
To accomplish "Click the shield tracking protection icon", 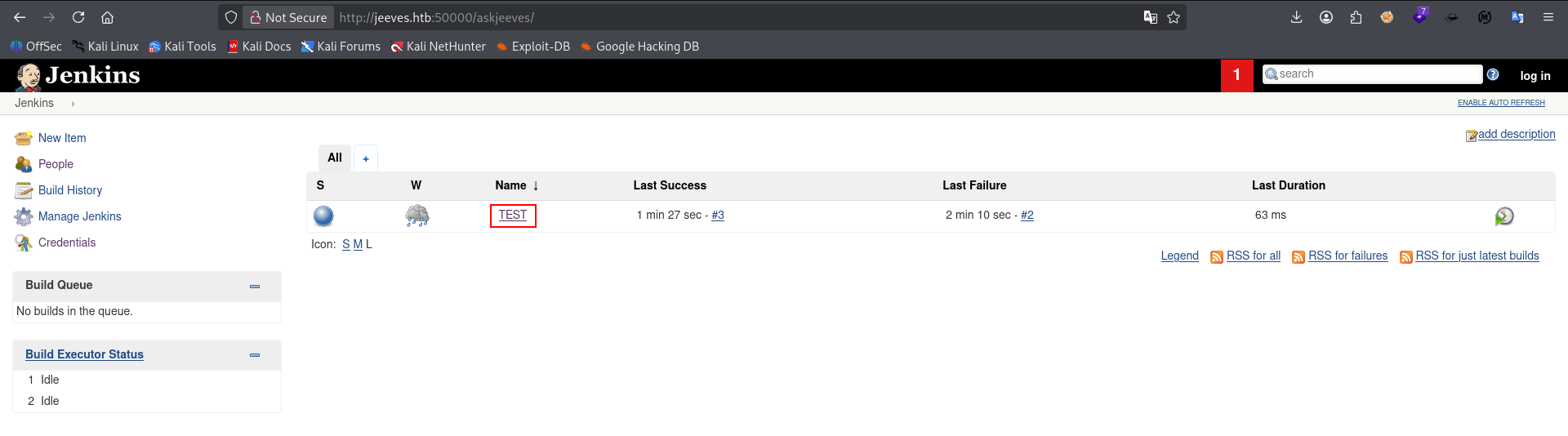I will (231, 17).
